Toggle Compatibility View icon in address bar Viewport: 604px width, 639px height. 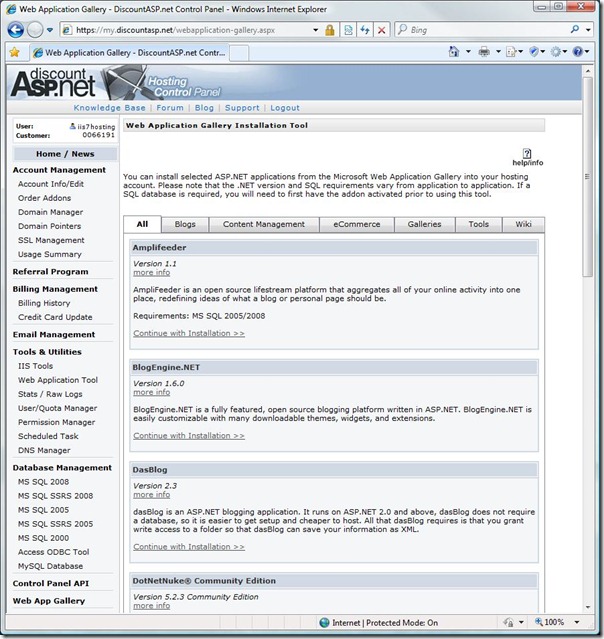pyautogui.click(x=348, y=30)
